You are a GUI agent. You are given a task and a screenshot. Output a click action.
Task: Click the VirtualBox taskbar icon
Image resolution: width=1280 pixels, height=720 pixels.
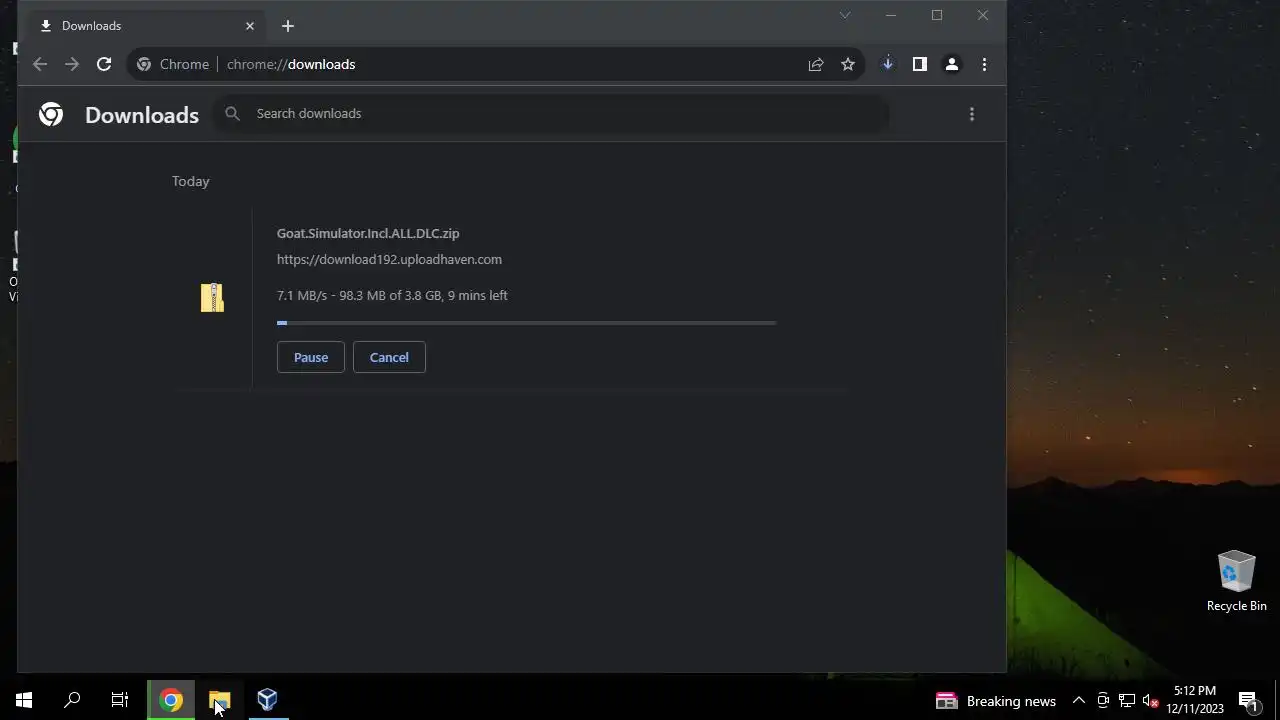point(267,700)
